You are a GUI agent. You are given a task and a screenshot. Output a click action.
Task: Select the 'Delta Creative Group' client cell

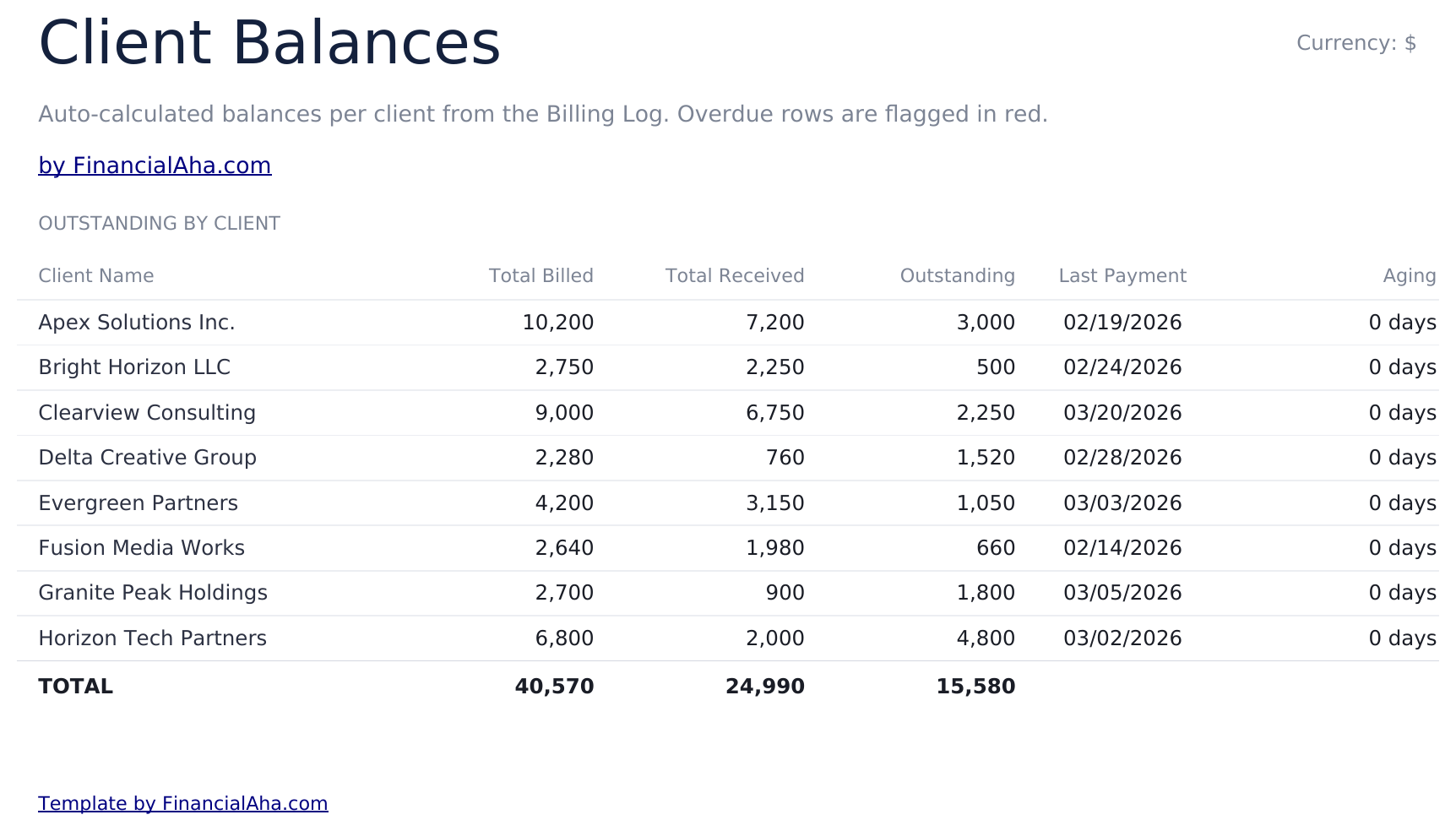tap(147, 458)
